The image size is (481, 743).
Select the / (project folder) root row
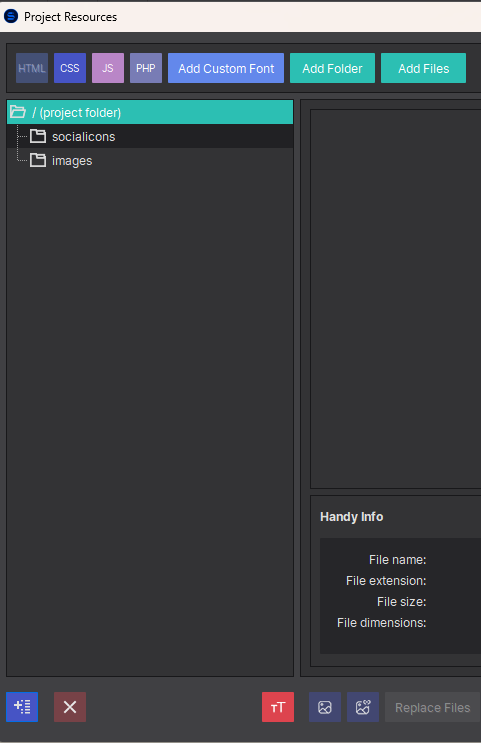pyautogui.click(x=150, y=112)
